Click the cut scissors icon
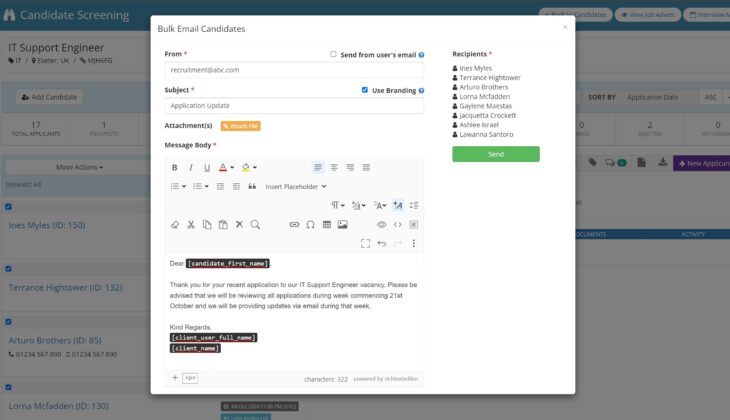Image resolution: width=730 pixels, height=420 pixels. [x=191, y=225]
